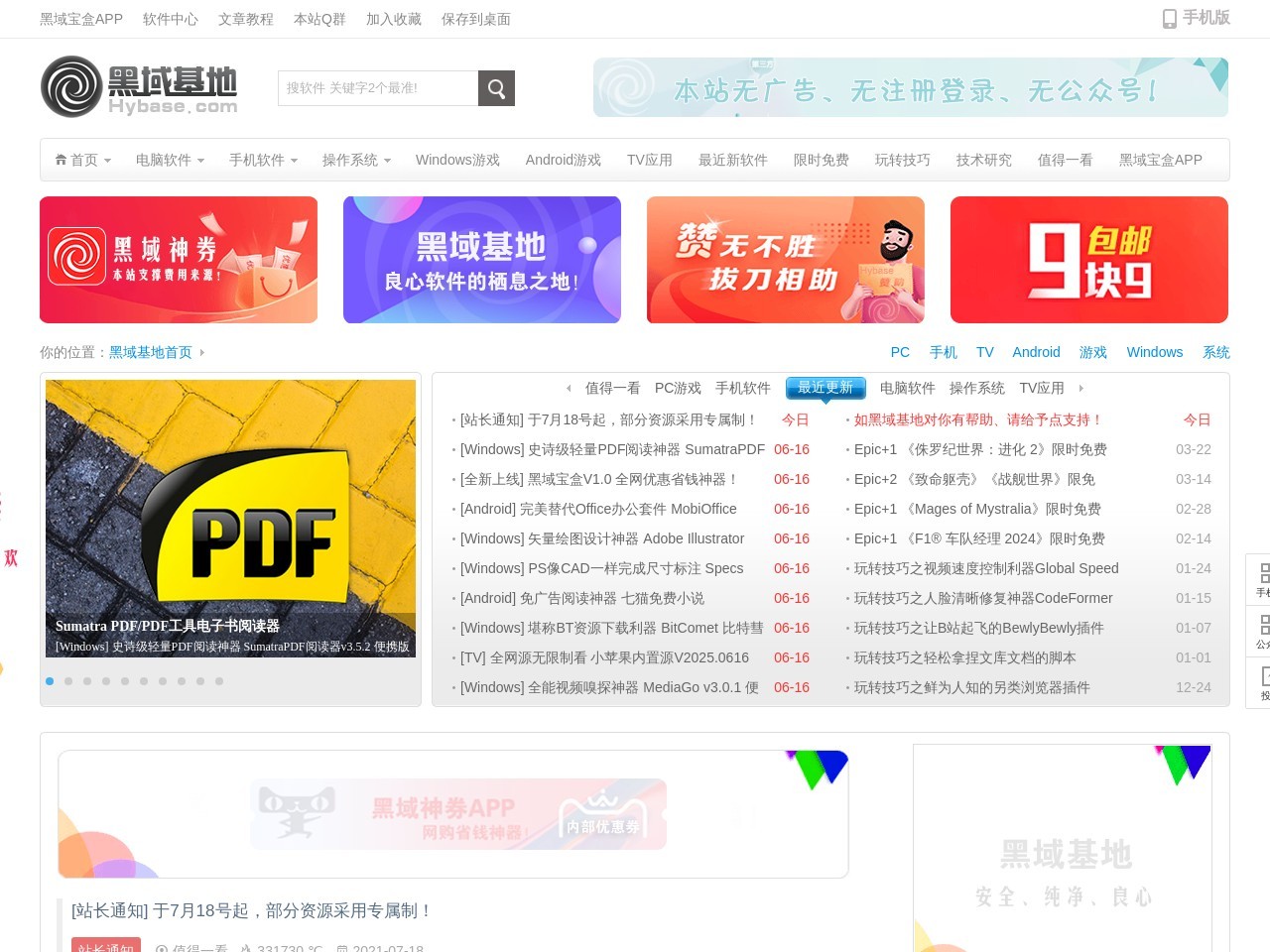Open BitComet 比特彗 download article
Image resolution: width=1270 pixels, height=952 pixels.
(x=612, y=628)
